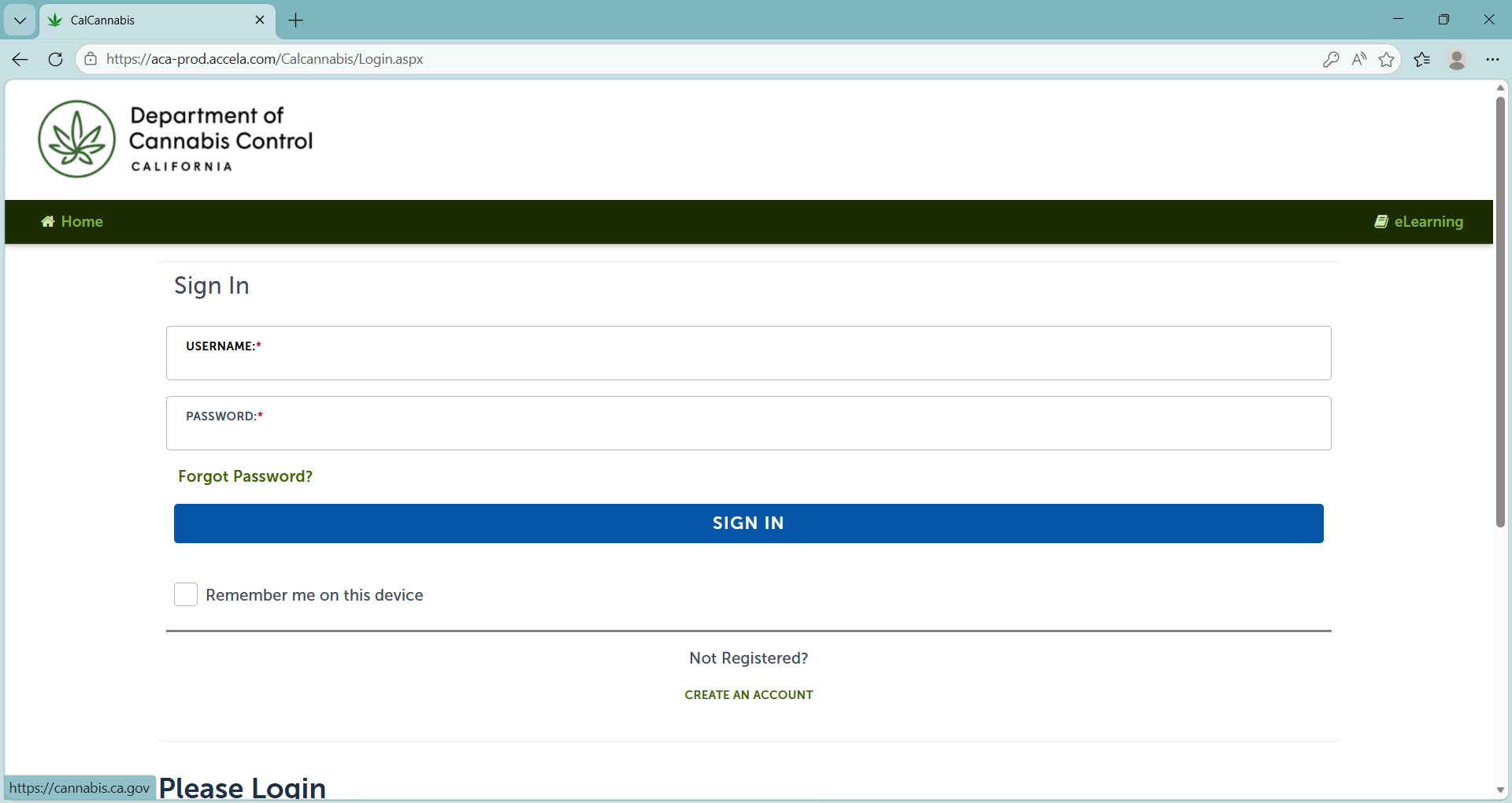Click the house icon beside Home
Screen dimensions: 1512x803
[48, 222]
